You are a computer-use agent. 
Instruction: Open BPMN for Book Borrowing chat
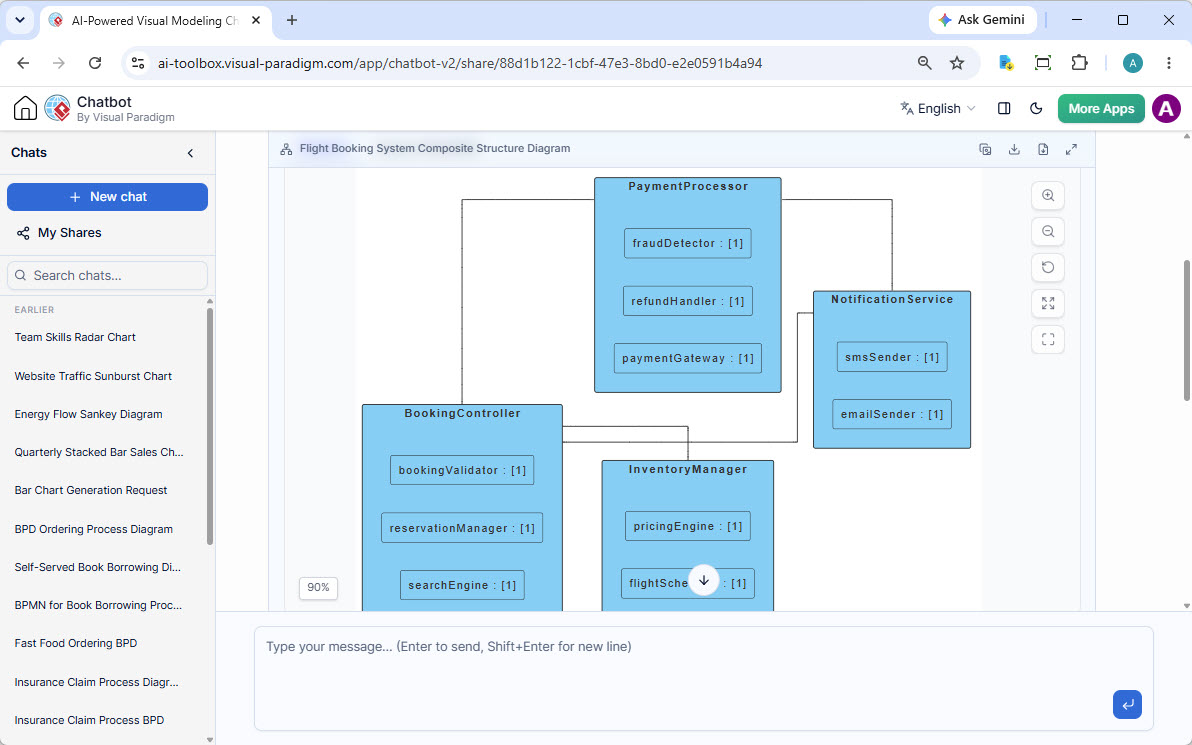click(x=98, y=605)
